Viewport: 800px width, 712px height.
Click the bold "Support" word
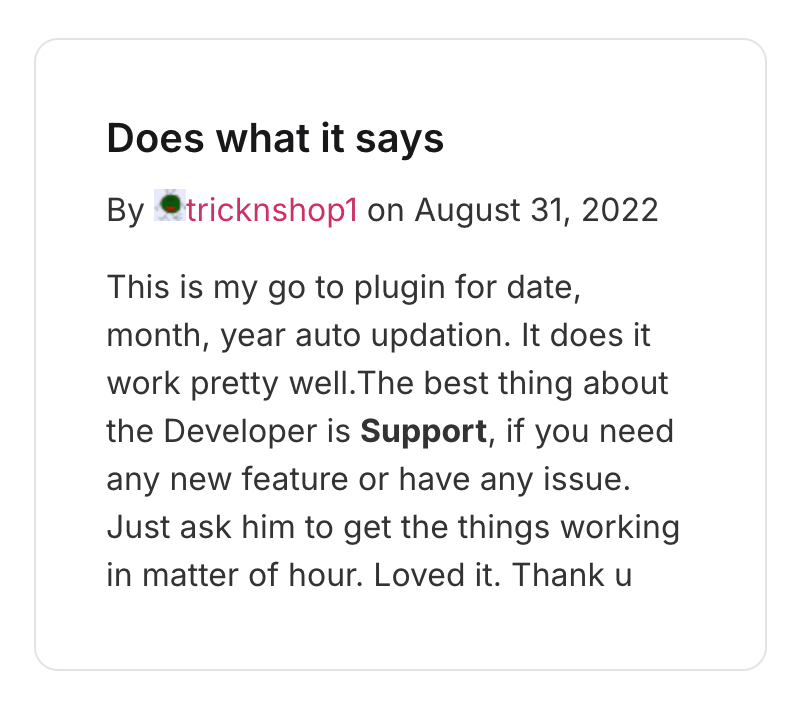click(x=423, y=432)
